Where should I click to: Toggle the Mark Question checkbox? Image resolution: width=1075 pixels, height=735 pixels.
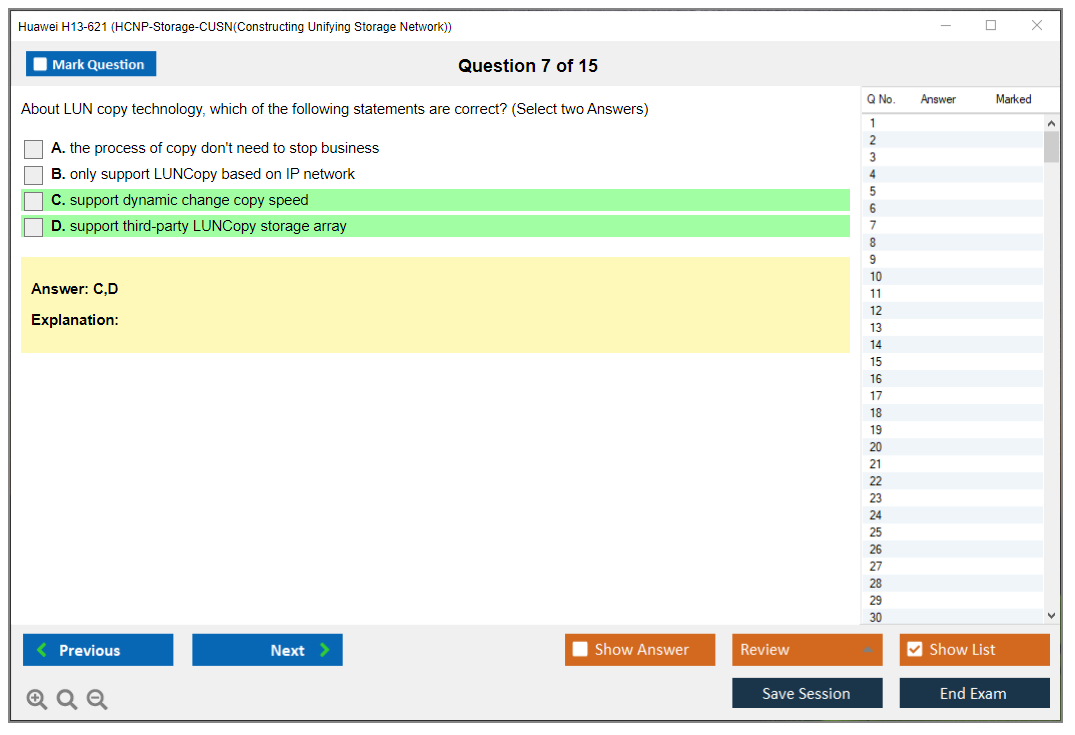[40, 65]
